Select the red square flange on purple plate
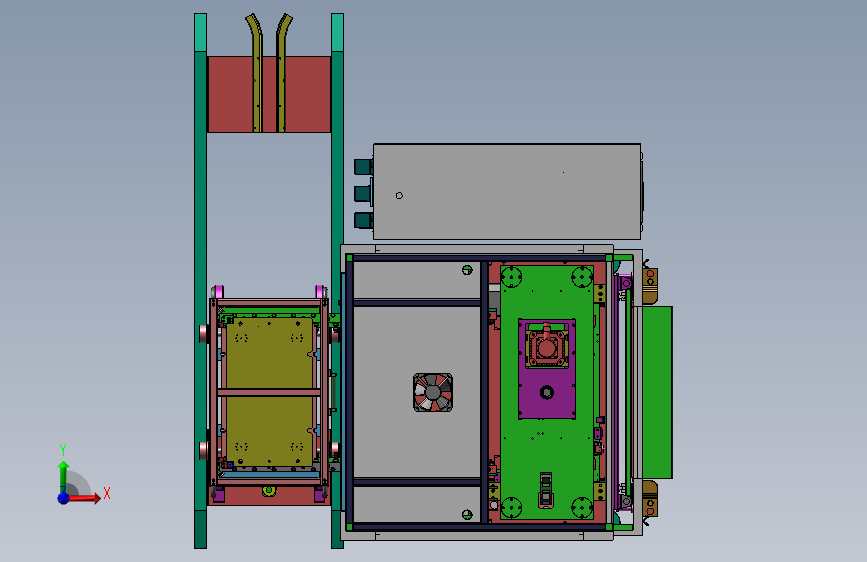Screen dimensions: 867x562 tap(546, 348)
